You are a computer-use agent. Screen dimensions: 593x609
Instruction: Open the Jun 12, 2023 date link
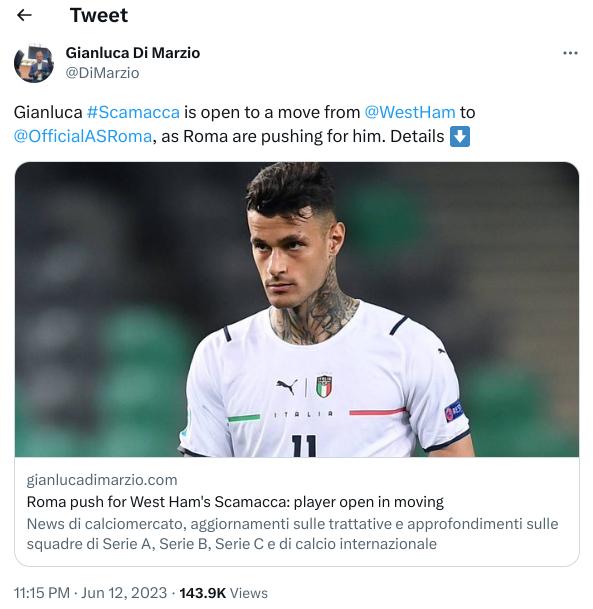(124, 593)
